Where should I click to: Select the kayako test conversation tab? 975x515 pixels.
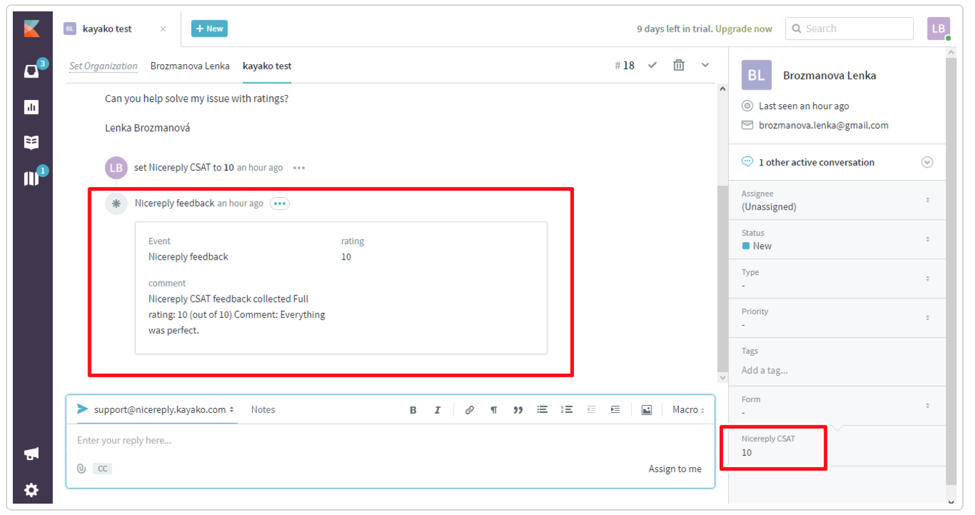267,66
